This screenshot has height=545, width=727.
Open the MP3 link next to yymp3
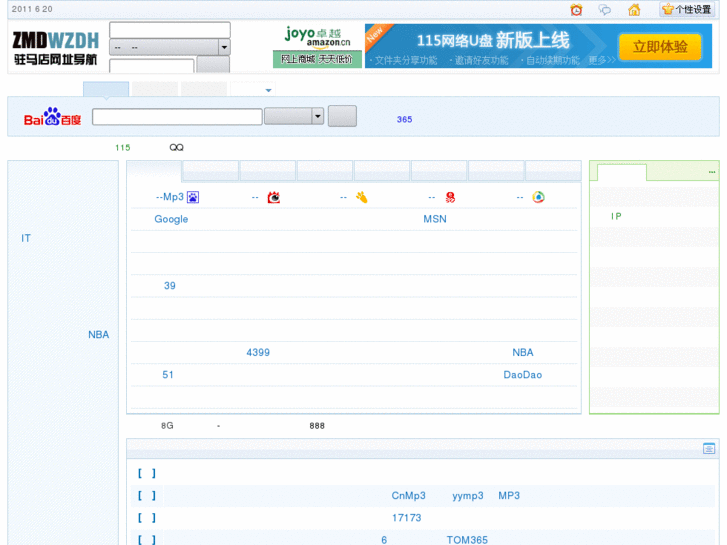(509, 495)
